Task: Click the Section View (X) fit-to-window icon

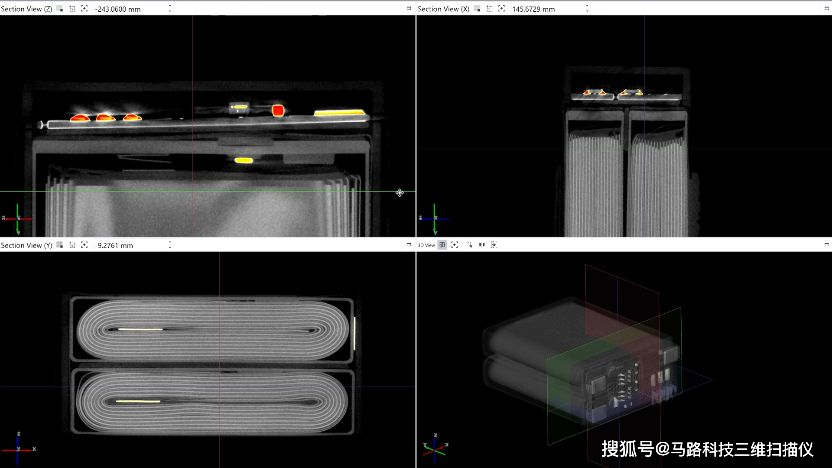Action: (490, 8)
